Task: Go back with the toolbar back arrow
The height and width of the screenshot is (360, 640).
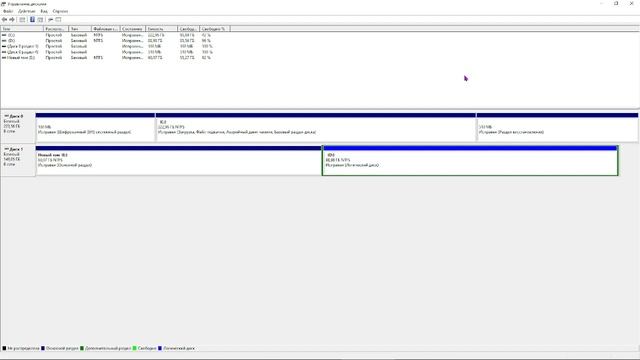Action: pos(4,20)
